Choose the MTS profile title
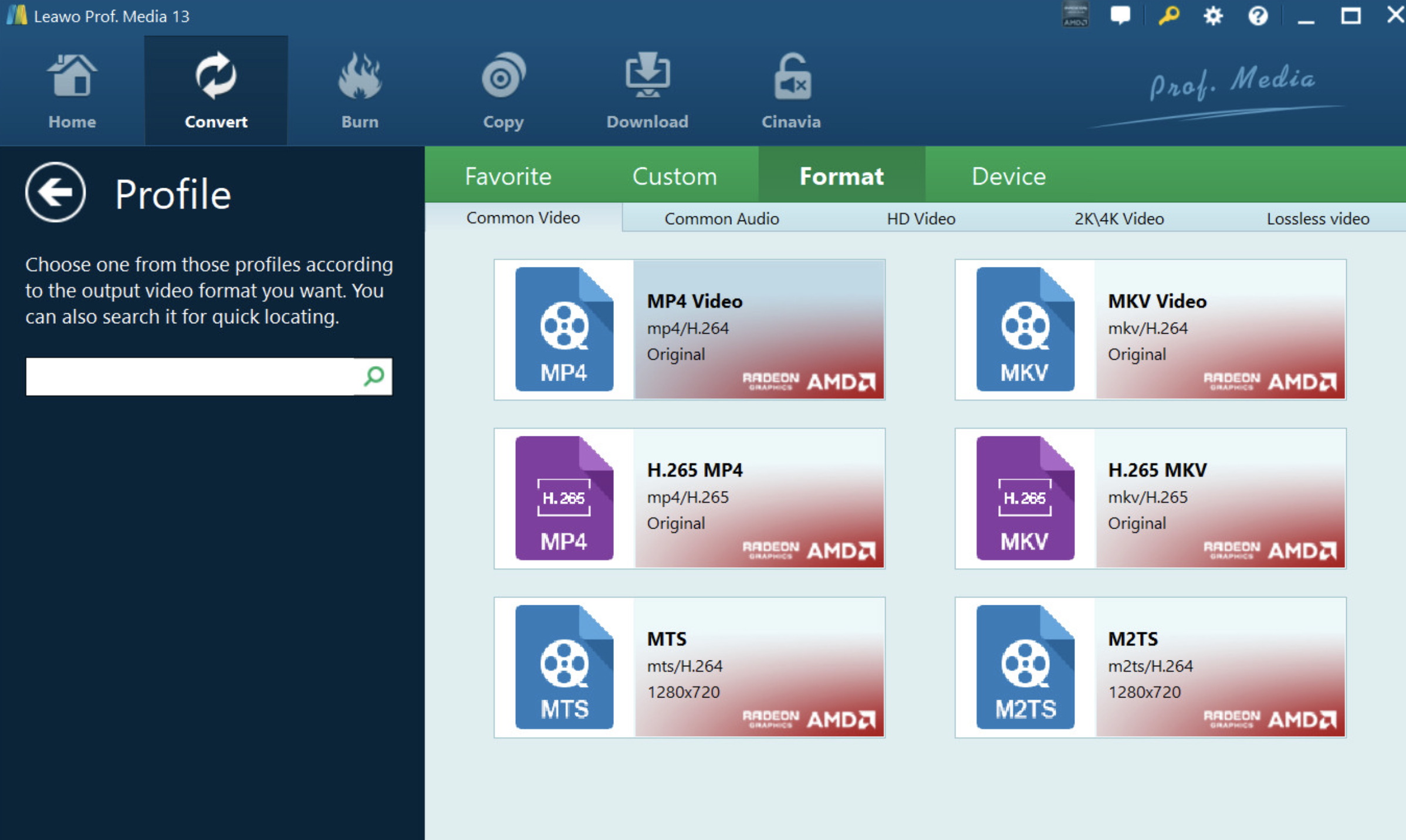This screenshot has width=1406, height=840. (667, 639)
